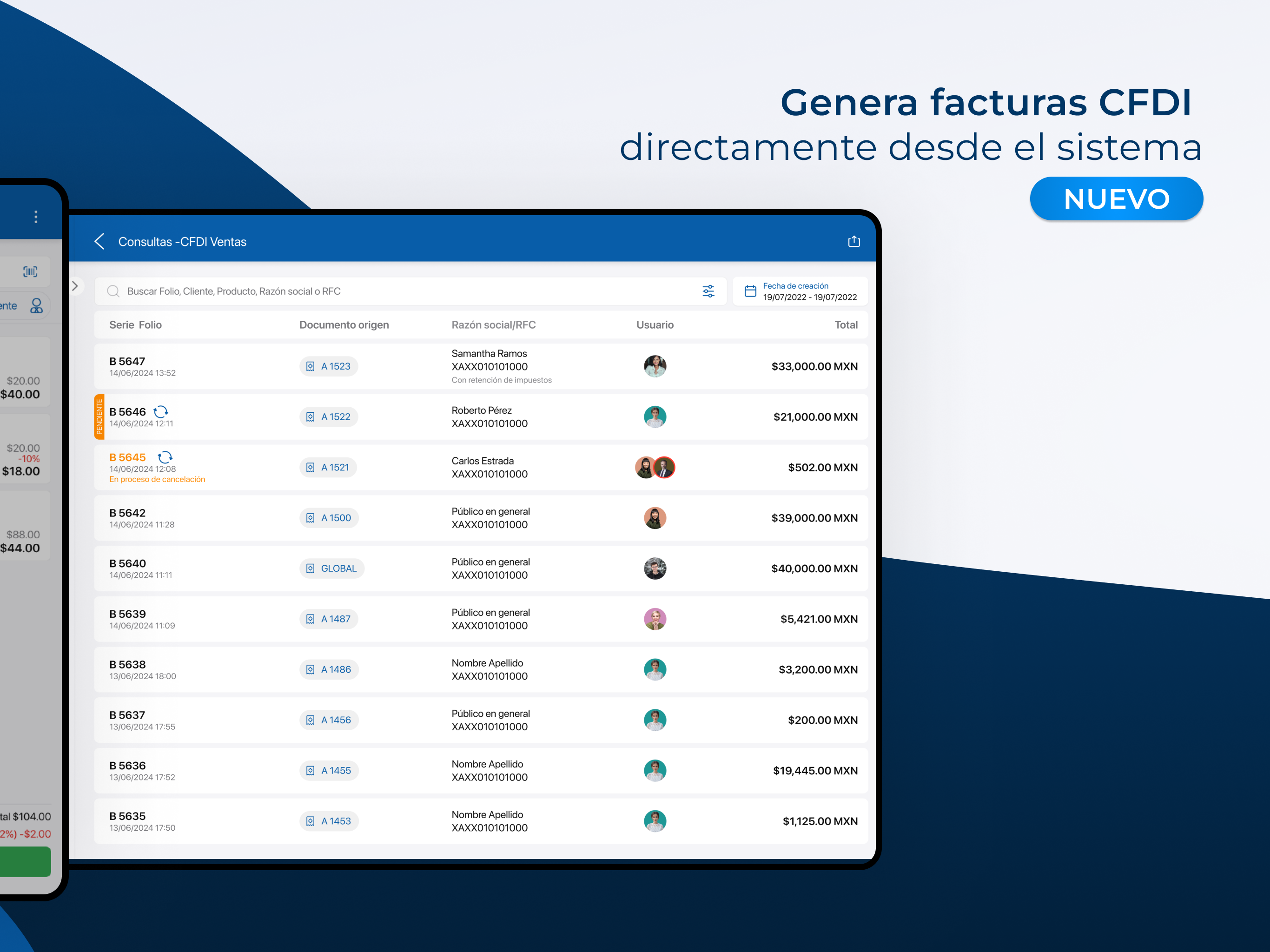Tap the $44.00 product card on left device

25,525
